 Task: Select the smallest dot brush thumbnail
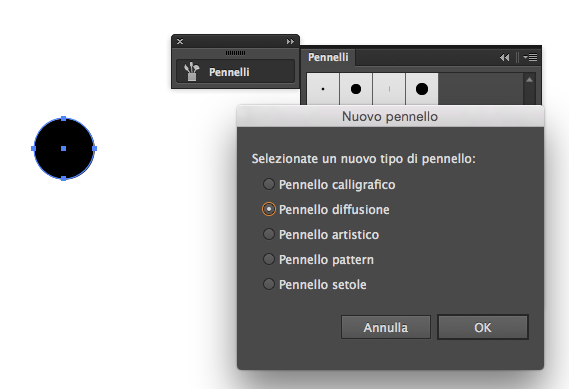click(323, 89)
